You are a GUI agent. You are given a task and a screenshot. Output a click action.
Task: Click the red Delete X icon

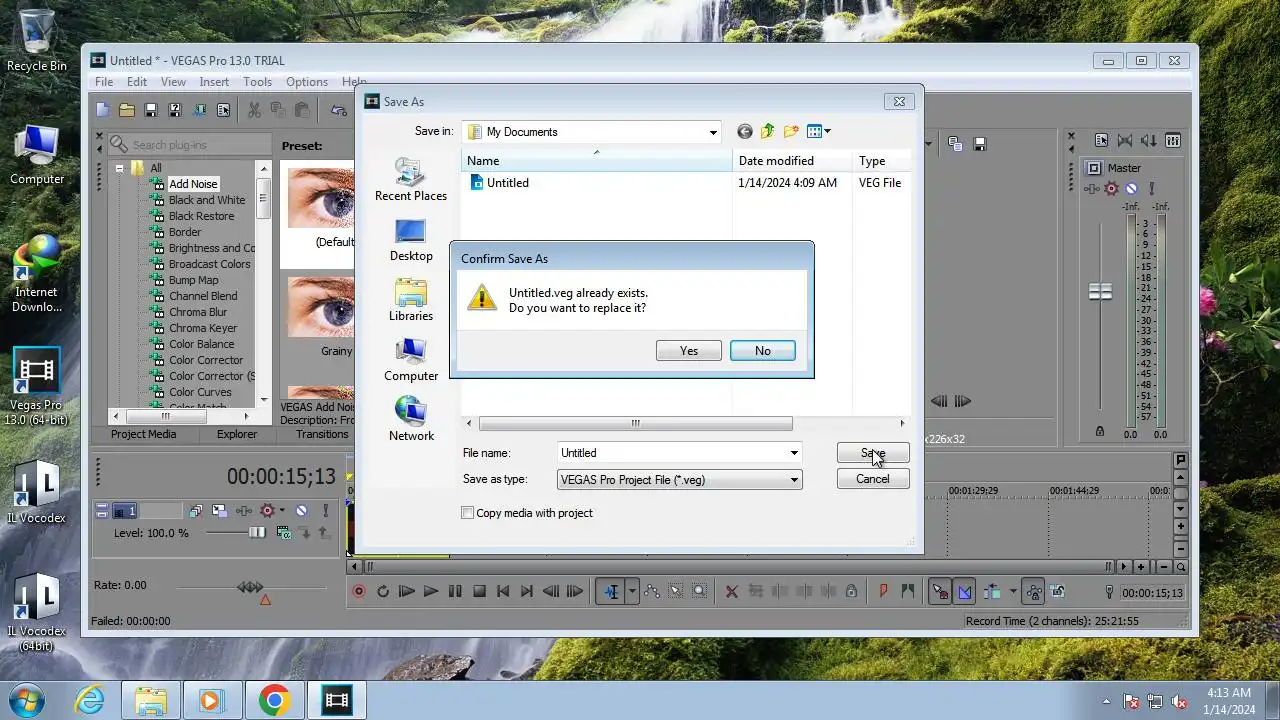731,591
